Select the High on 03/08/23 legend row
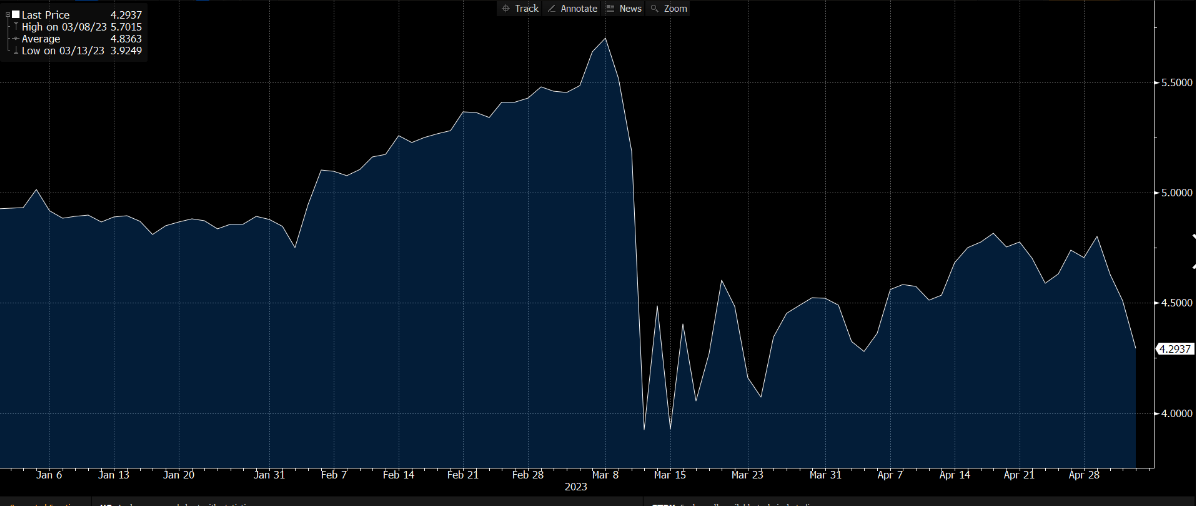This screenshot has width=1196, height=506. tap(60, 27)
